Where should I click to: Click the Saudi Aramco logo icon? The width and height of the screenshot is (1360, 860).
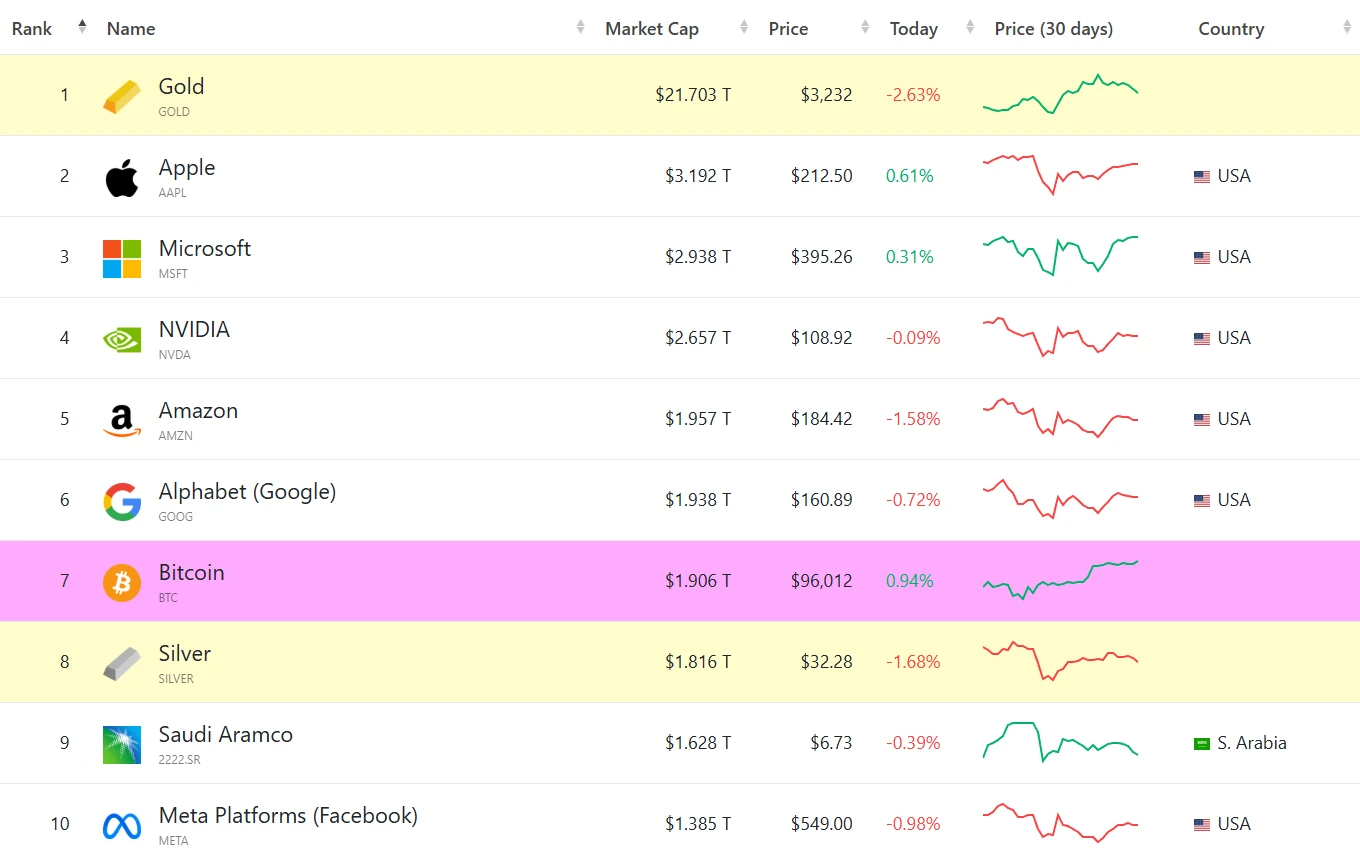(x=122, y=744)
